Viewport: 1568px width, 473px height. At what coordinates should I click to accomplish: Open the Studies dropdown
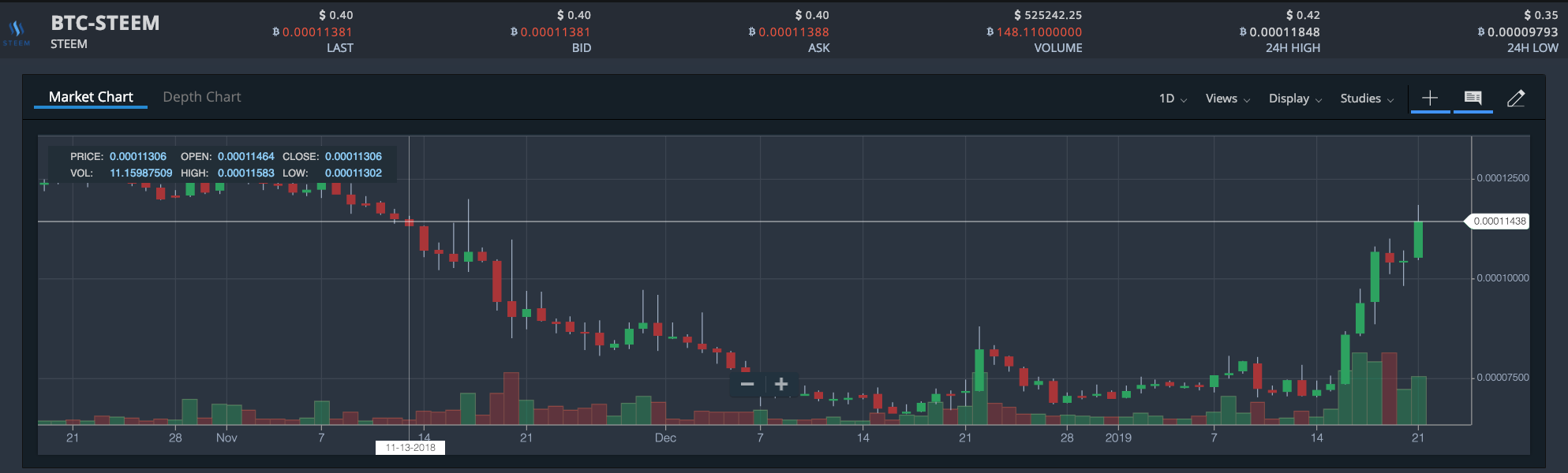(1367, 99)
